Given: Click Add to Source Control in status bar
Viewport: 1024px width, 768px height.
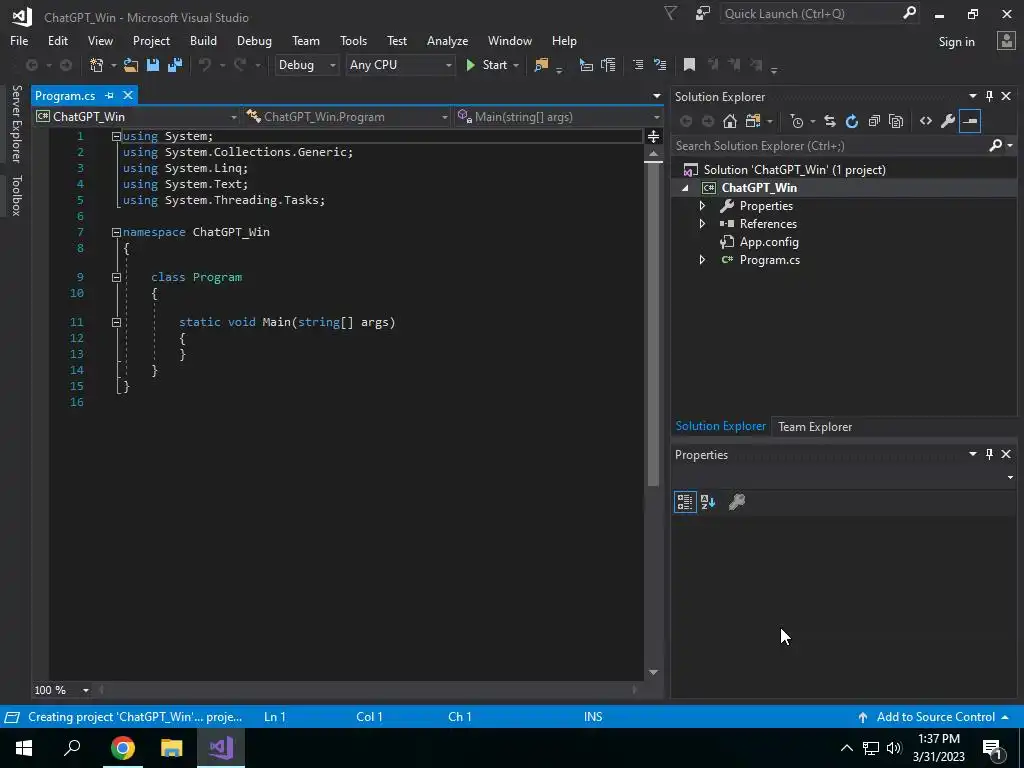Looking at the screenshot, I should 935,717.
